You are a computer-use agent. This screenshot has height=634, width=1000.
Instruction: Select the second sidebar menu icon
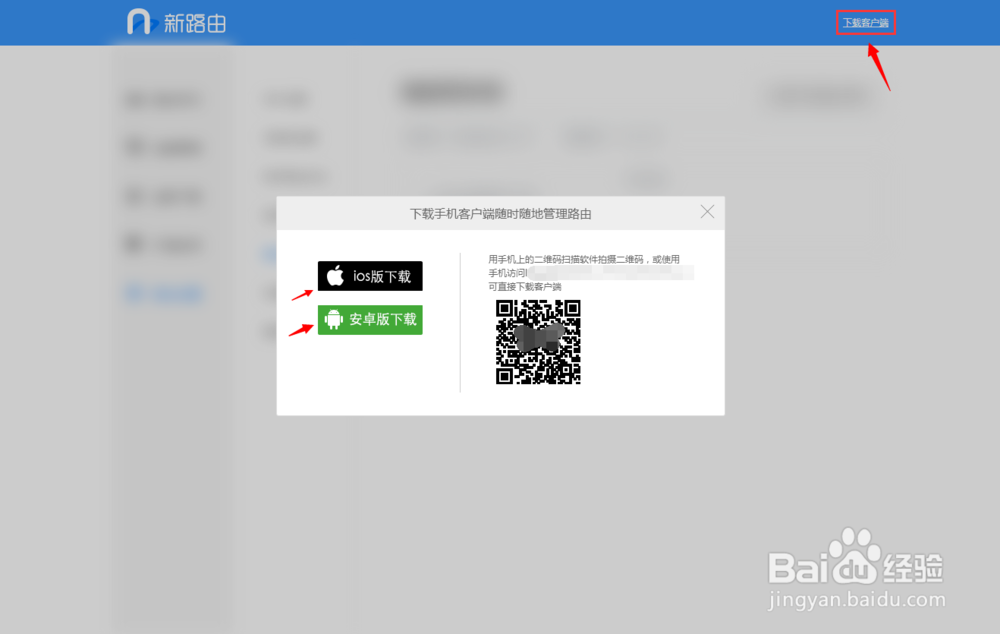[135, 147]
